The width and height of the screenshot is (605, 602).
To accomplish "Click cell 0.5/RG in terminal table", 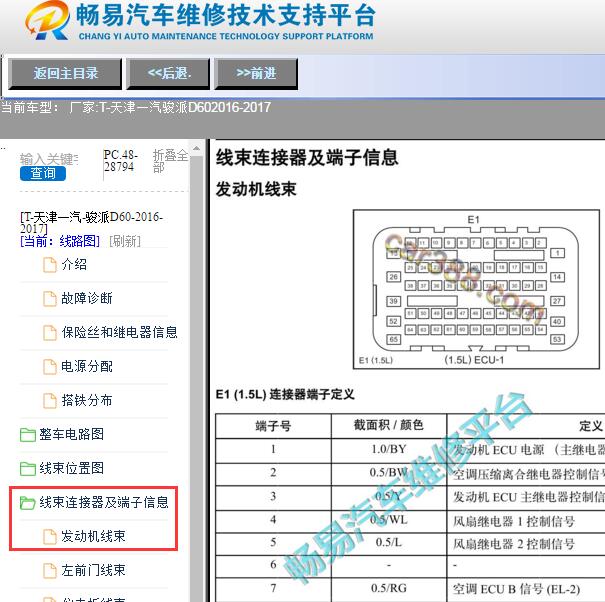I will (x=389, y=588).
